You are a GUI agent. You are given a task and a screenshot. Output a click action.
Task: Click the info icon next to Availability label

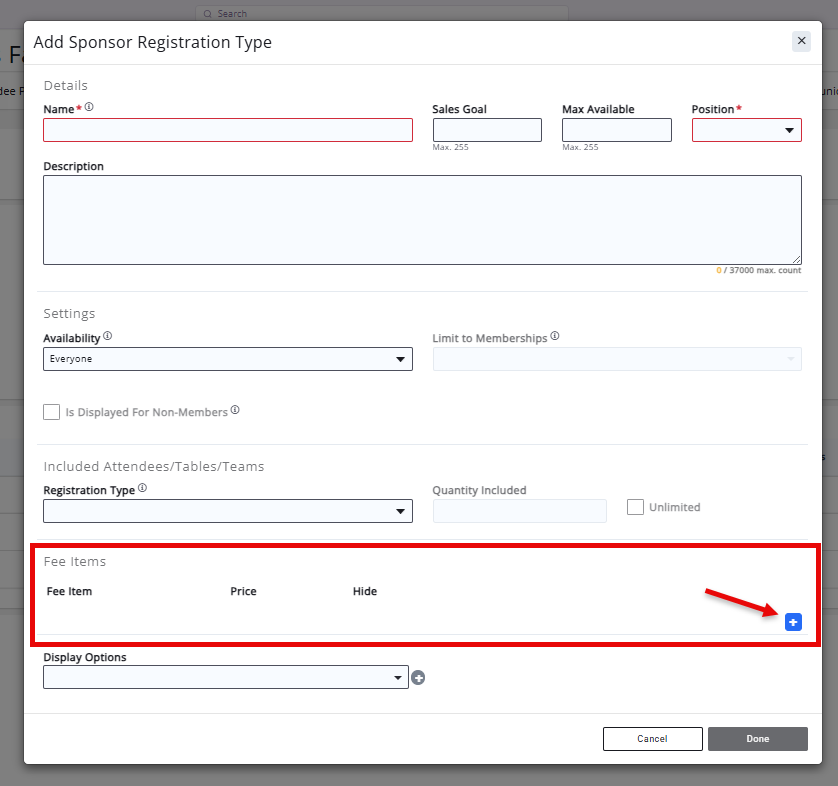[107, 336]
